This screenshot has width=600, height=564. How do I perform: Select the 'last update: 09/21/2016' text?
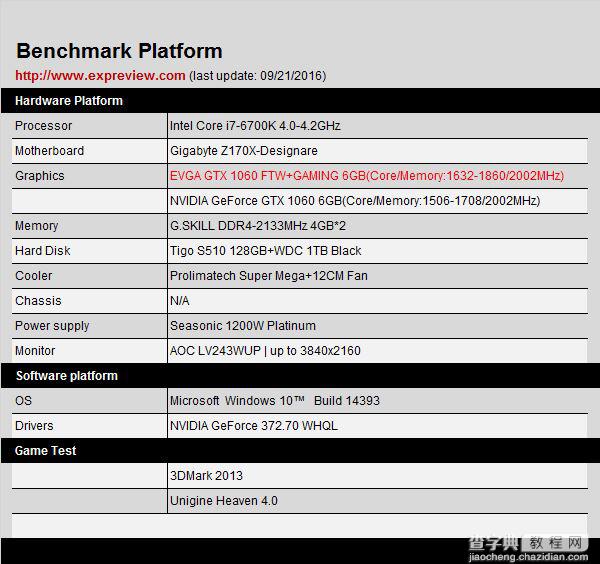[258, 76]
